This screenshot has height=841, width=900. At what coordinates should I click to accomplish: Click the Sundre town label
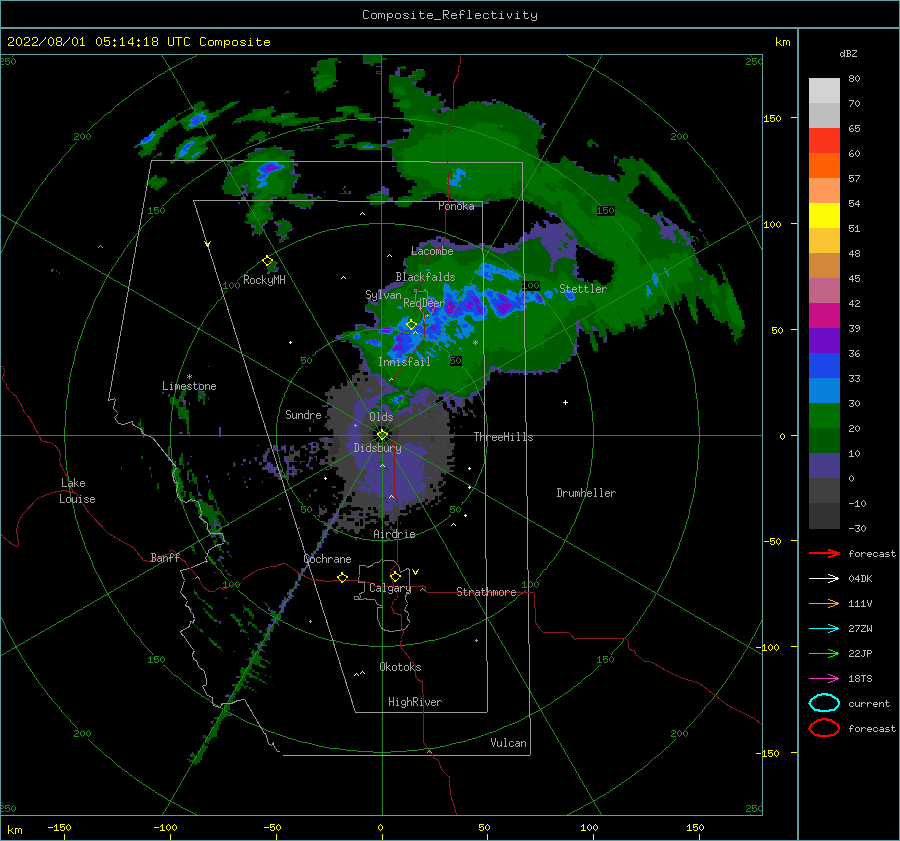[303, 415]
